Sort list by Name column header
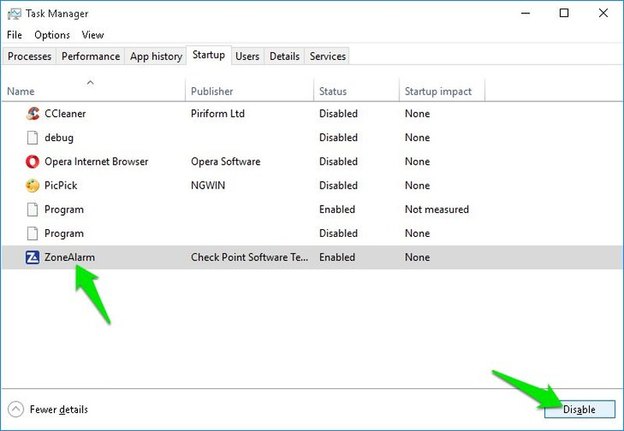 (x=20, y=91)
